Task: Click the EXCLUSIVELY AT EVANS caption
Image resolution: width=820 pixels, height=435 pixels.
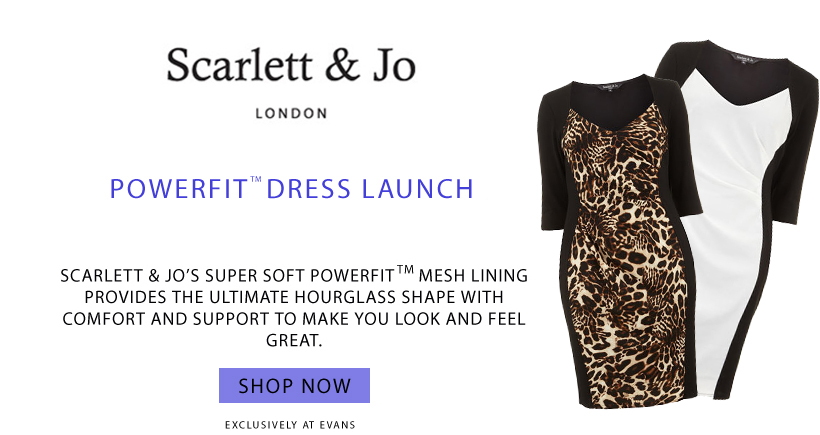Action: (290, 425)
